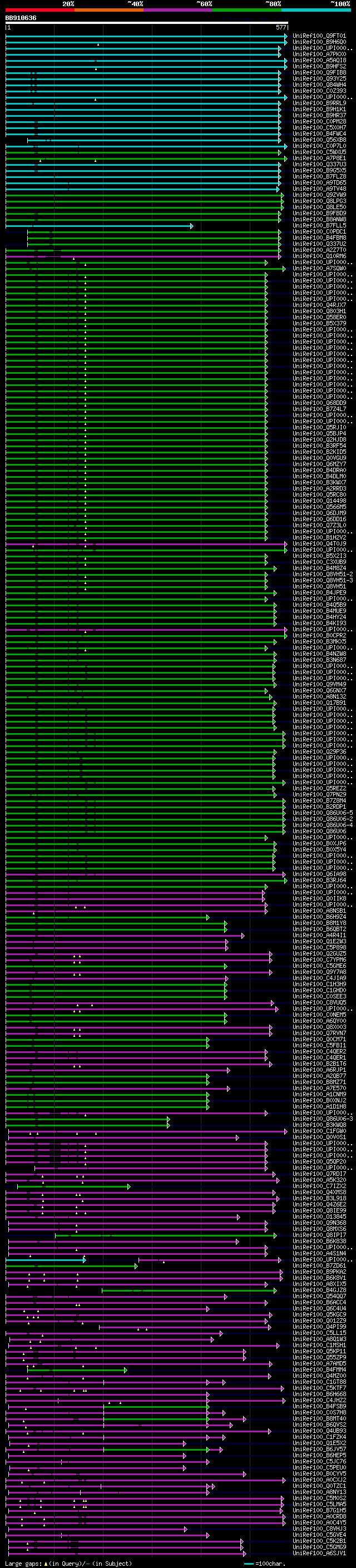Select hit UniRef100_Q337U2

point(319,244)
